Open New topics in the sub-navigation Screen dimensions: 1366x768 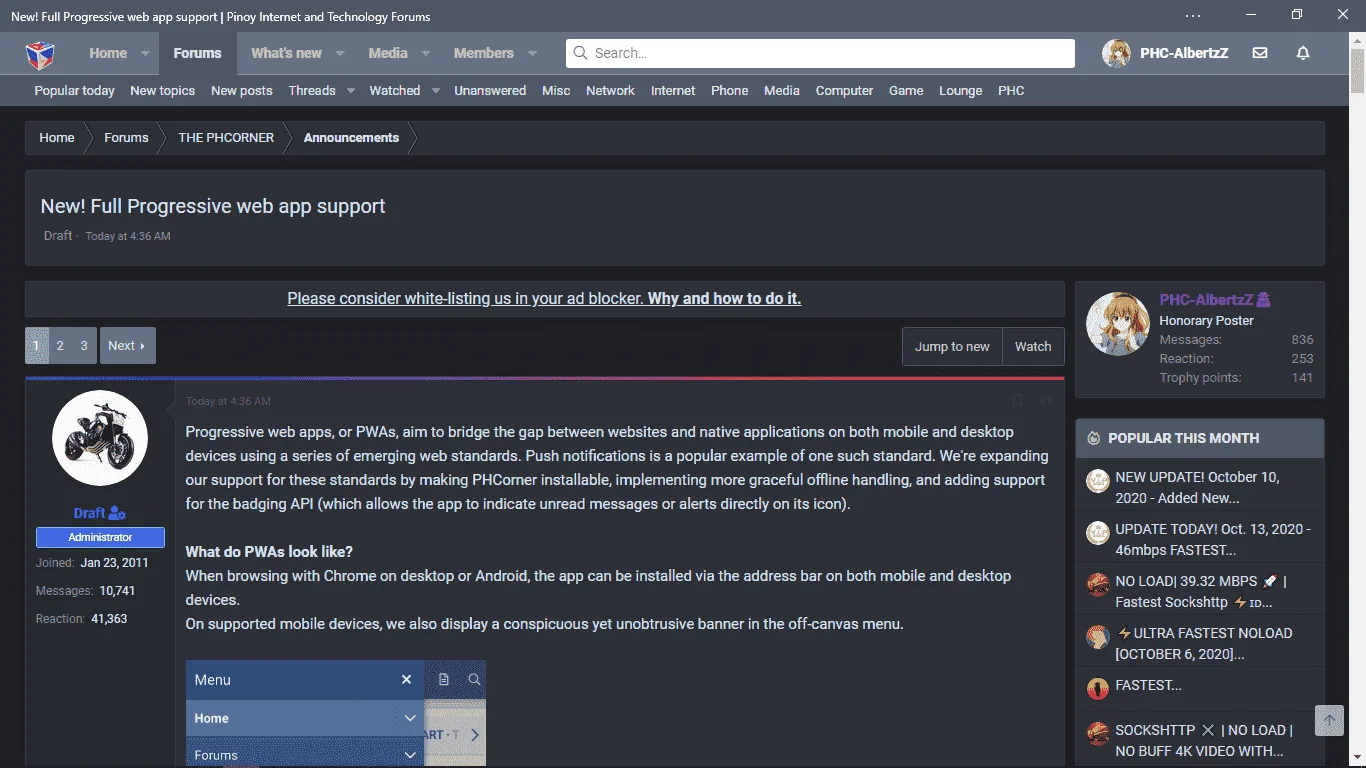pyautogui.click(x=162, y=90)
